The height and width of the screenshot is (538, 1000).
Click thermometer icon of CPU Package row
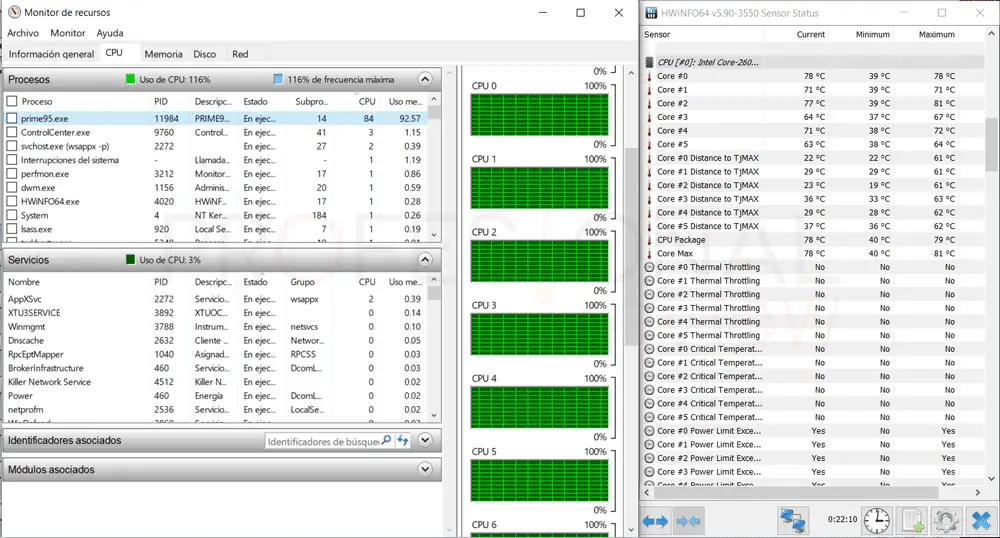pyautogui.click(x=649, y=240)
